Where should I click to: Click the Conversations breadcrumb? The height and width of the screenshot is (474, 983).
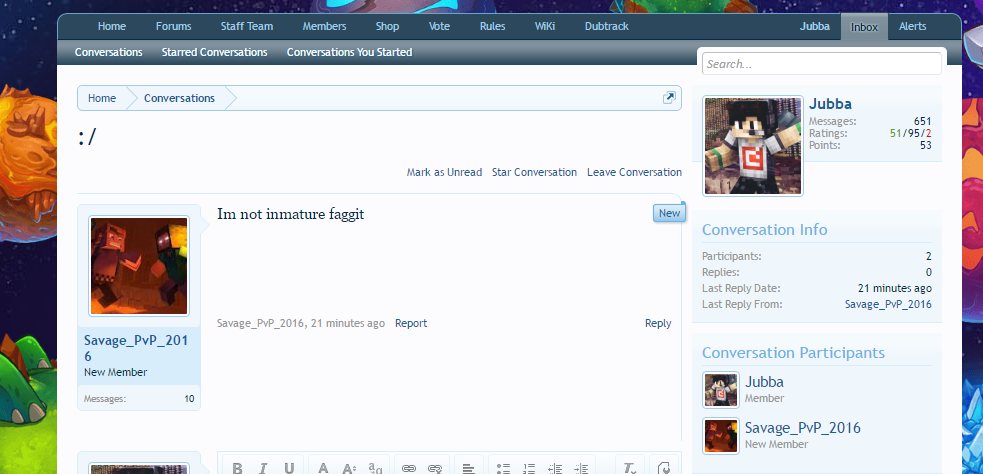click(x=179, y=98)
